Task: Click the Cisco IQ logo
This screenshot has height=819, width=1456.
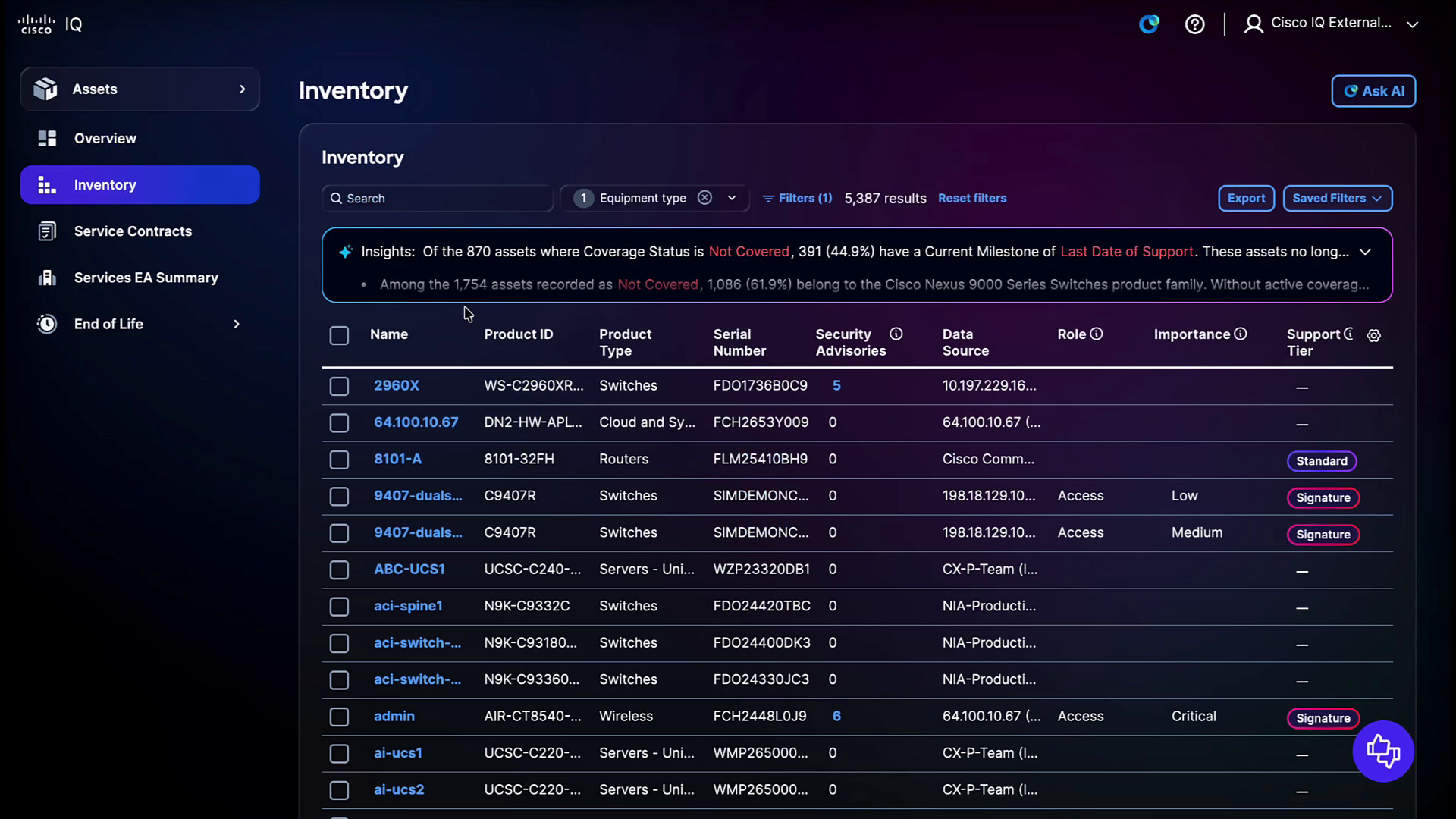Action: (50, 24)
